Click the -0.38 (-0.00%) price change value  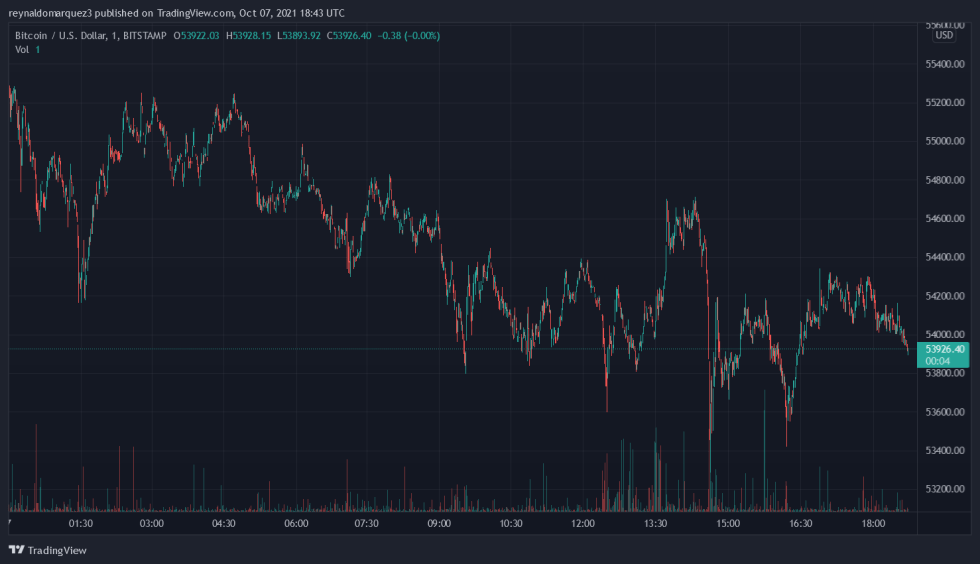coord(409,36)
